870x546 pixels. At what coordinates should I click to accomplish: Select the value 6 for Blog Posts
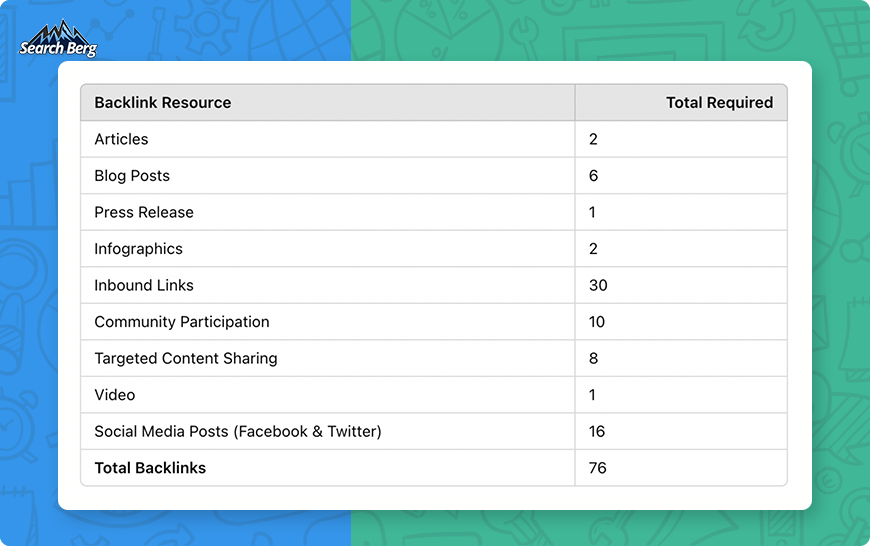(593, 176)
